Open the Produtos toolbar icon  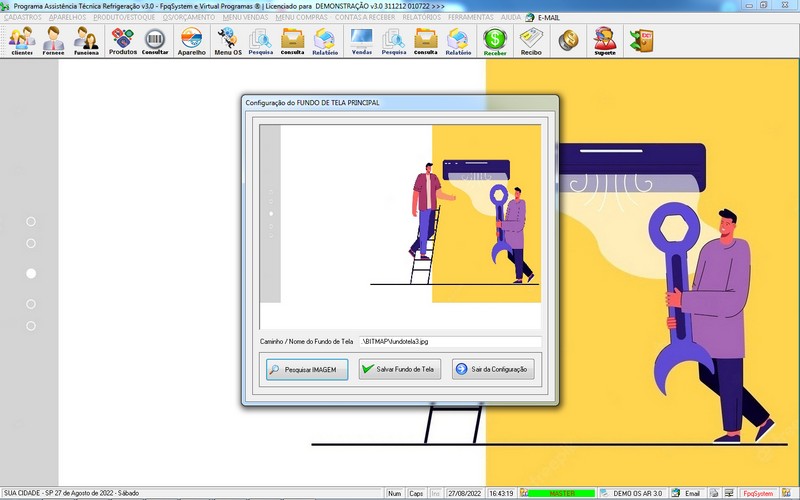[122, 41]
